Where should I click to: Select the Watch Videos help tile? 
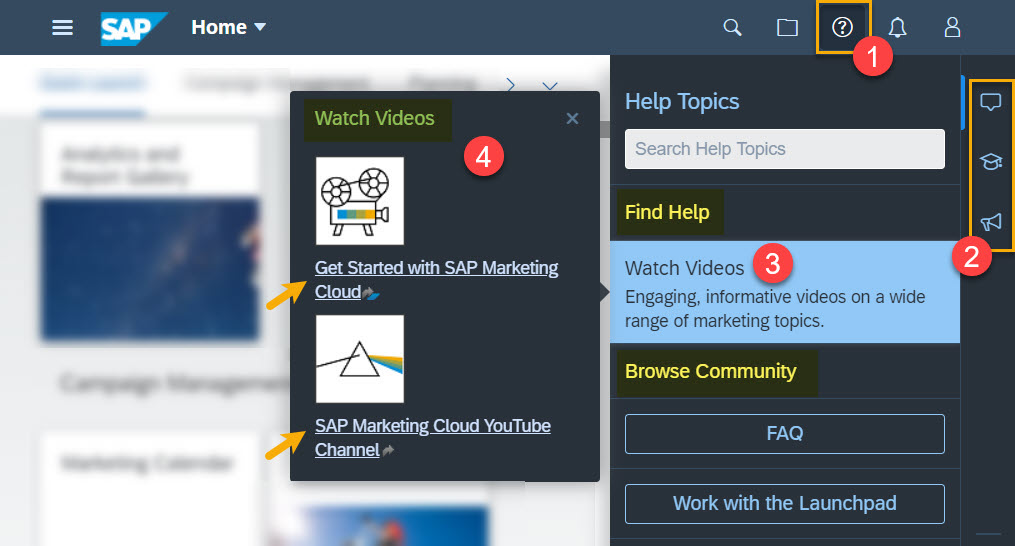pos(785,292)
